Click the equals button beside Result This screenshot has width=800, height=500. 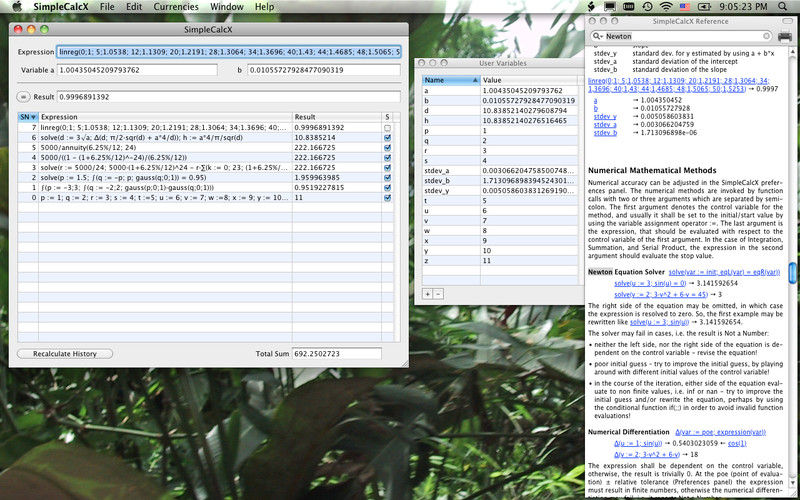pos(23,96)
